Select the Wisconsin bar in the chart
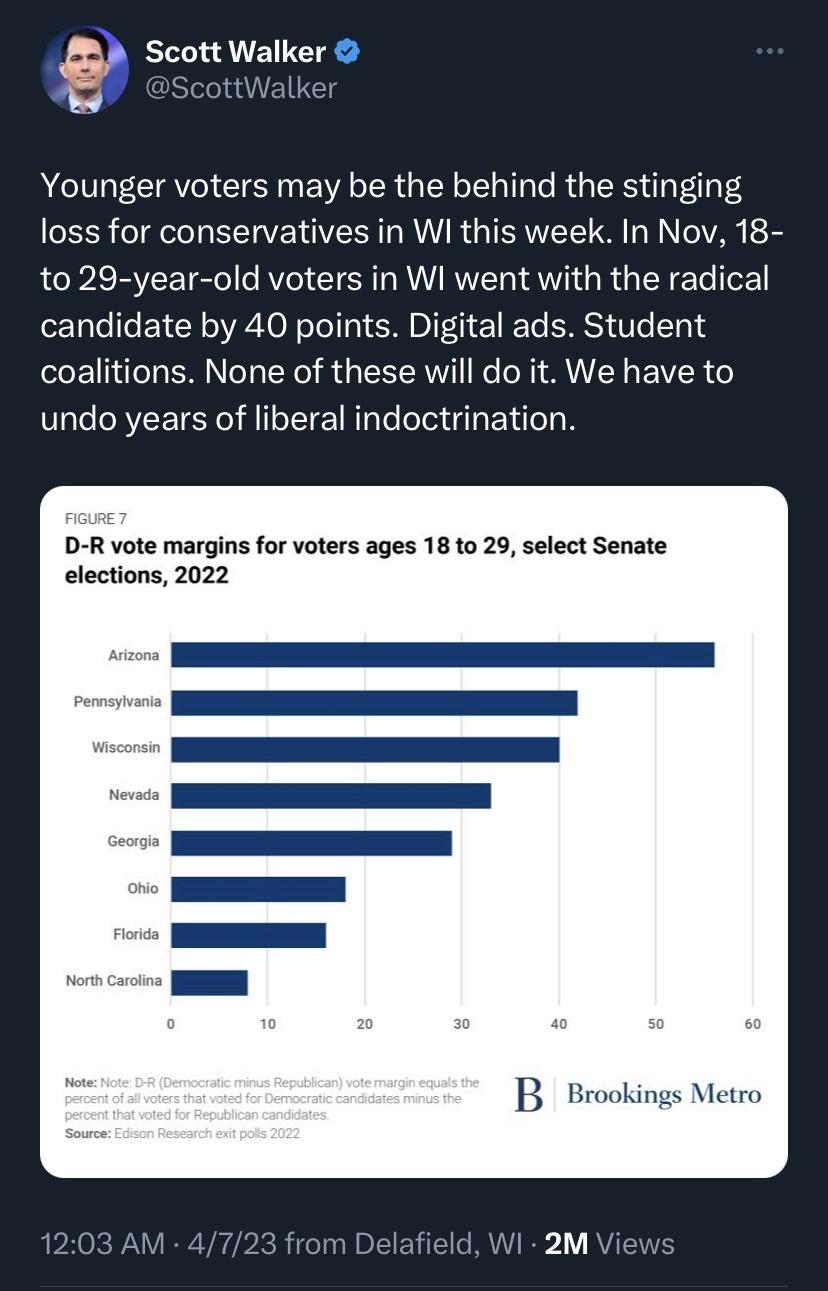828x1291 pixels. 360,748
